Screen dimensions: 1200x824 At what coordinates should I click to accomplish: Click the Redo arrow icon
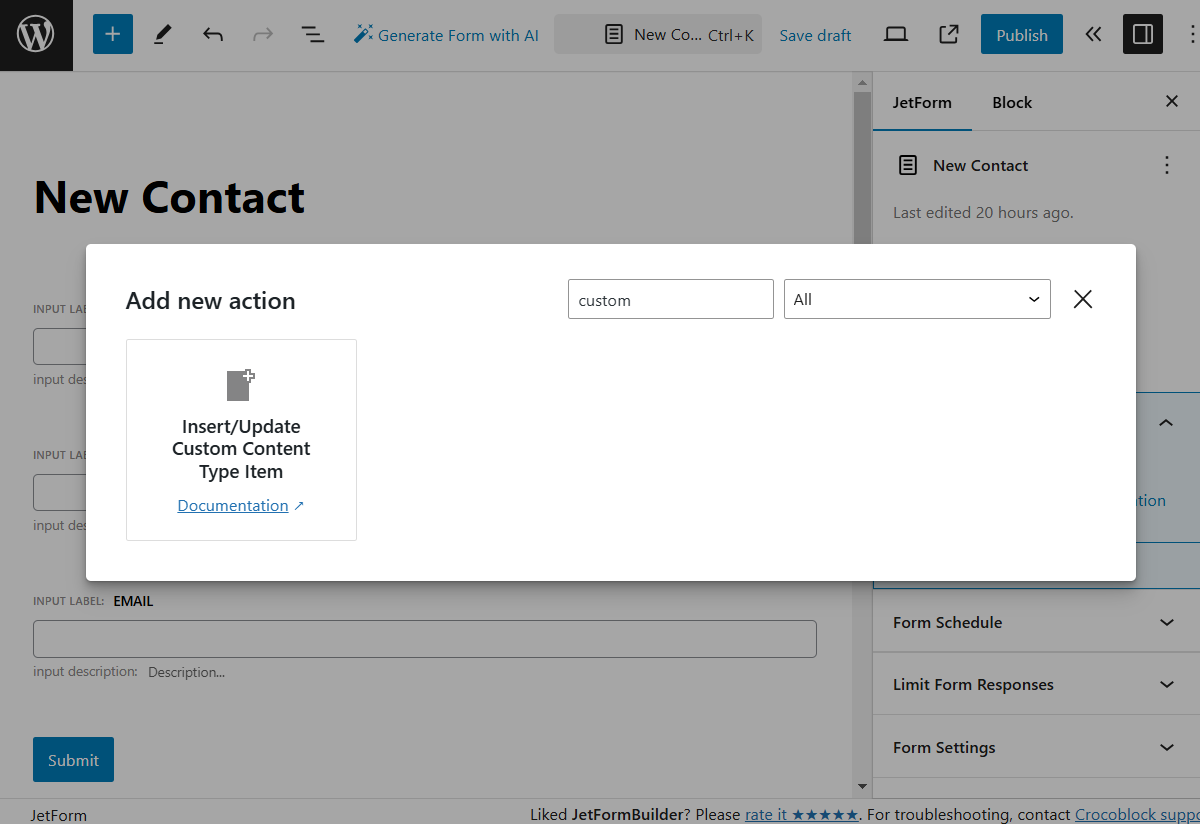click(262, 34)
